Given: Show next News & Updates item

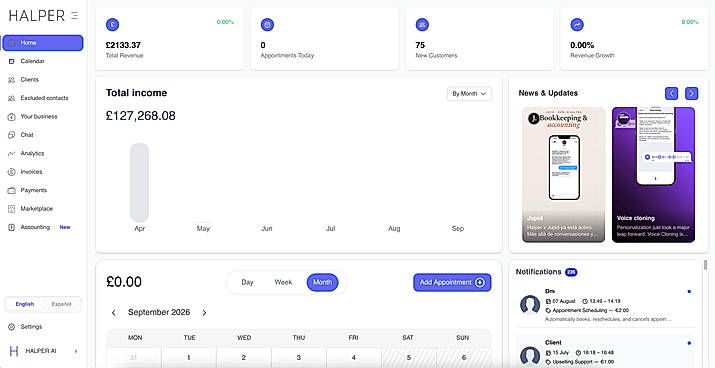Looking at the screenshot, I should click(x=691, y=93).
